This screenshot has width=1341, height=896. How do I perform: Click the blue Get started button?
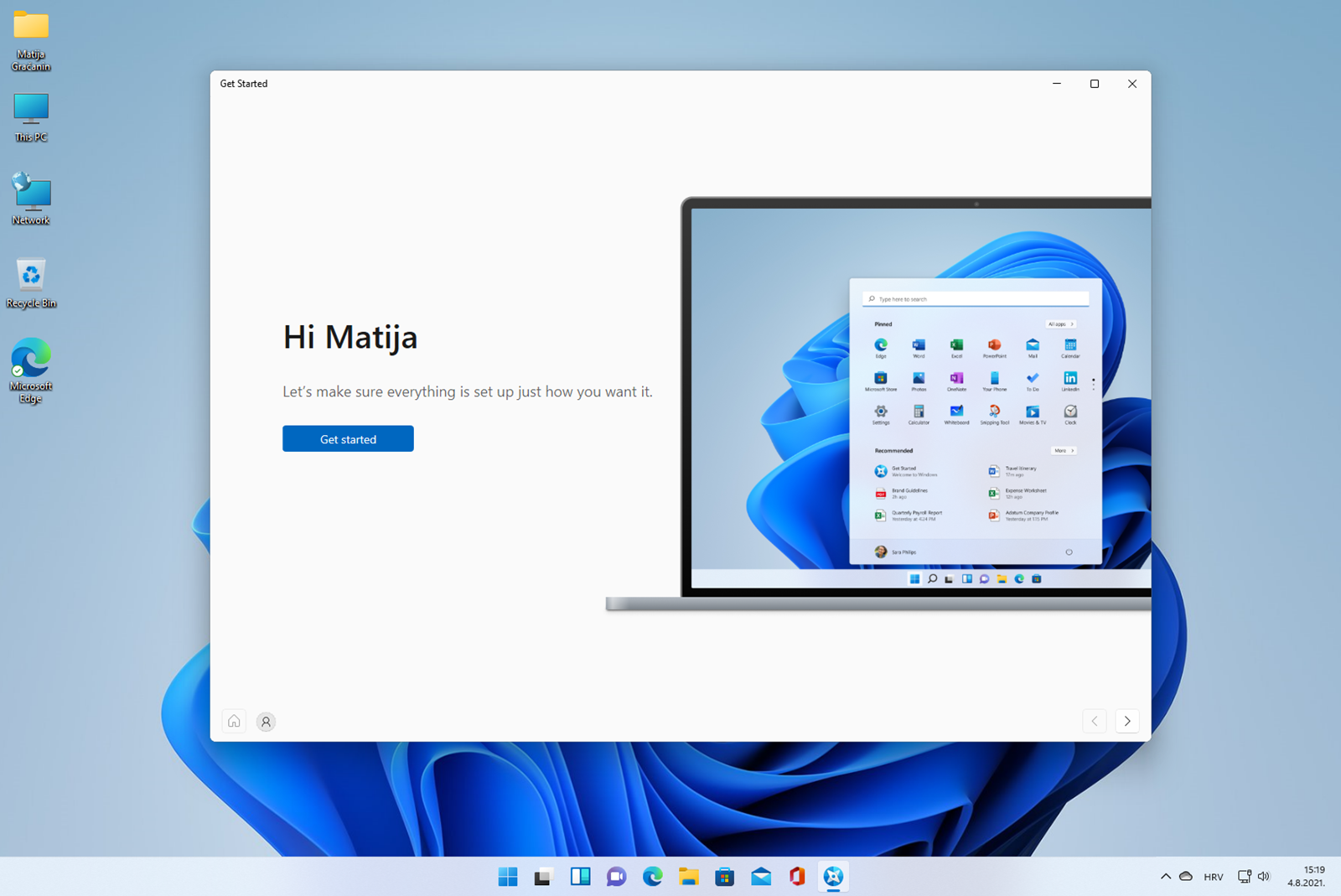point(348,438)
